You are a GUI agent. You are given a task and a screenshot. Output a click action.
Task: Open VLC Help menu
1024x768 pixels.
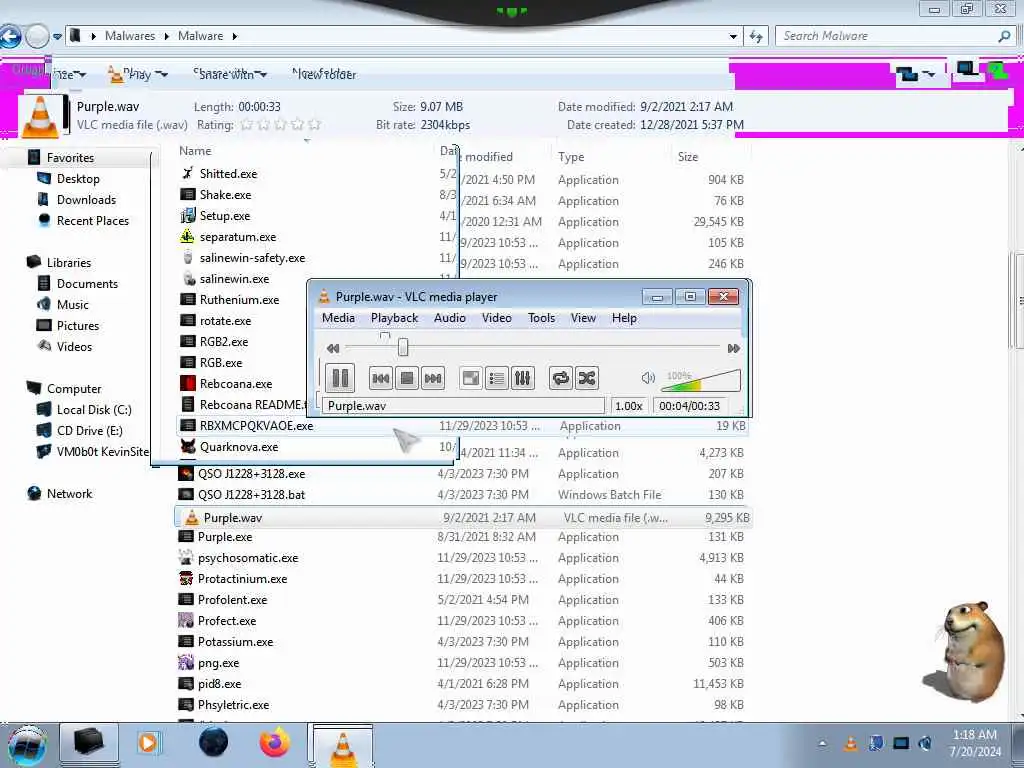pyautogui.click(x=624, y=318)
